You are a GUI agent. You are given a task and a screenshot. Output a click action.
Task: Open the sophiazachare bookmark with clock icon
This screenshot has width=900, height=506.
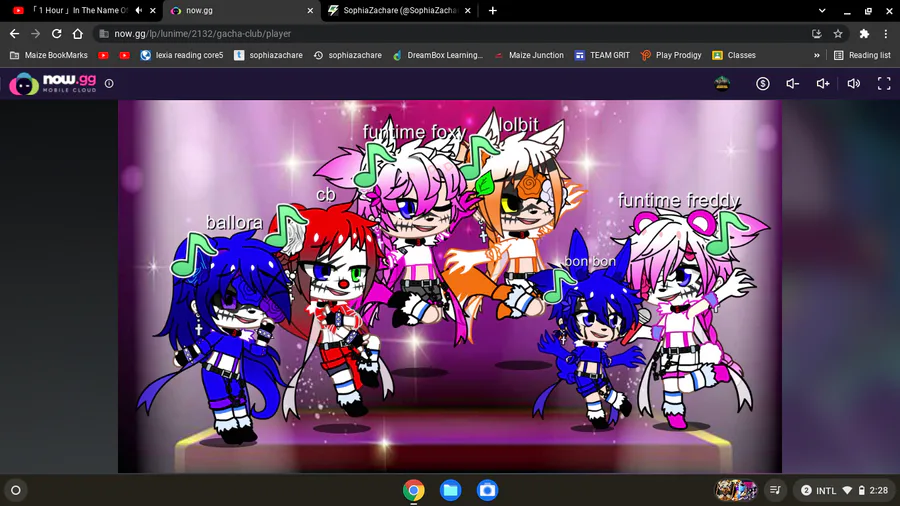[347, 55]
